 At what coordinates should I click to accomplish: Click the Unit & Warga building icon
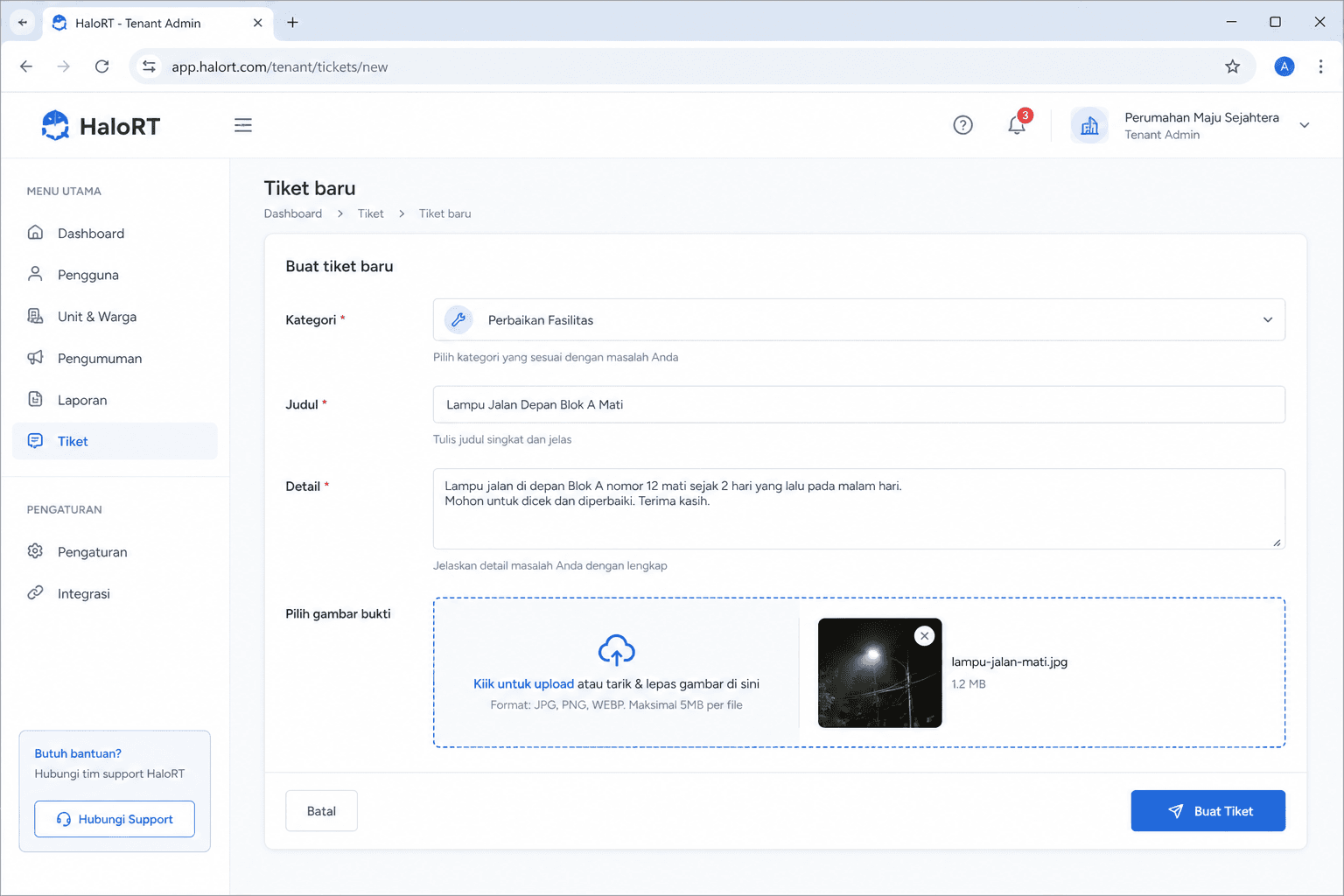coord(35,316)
